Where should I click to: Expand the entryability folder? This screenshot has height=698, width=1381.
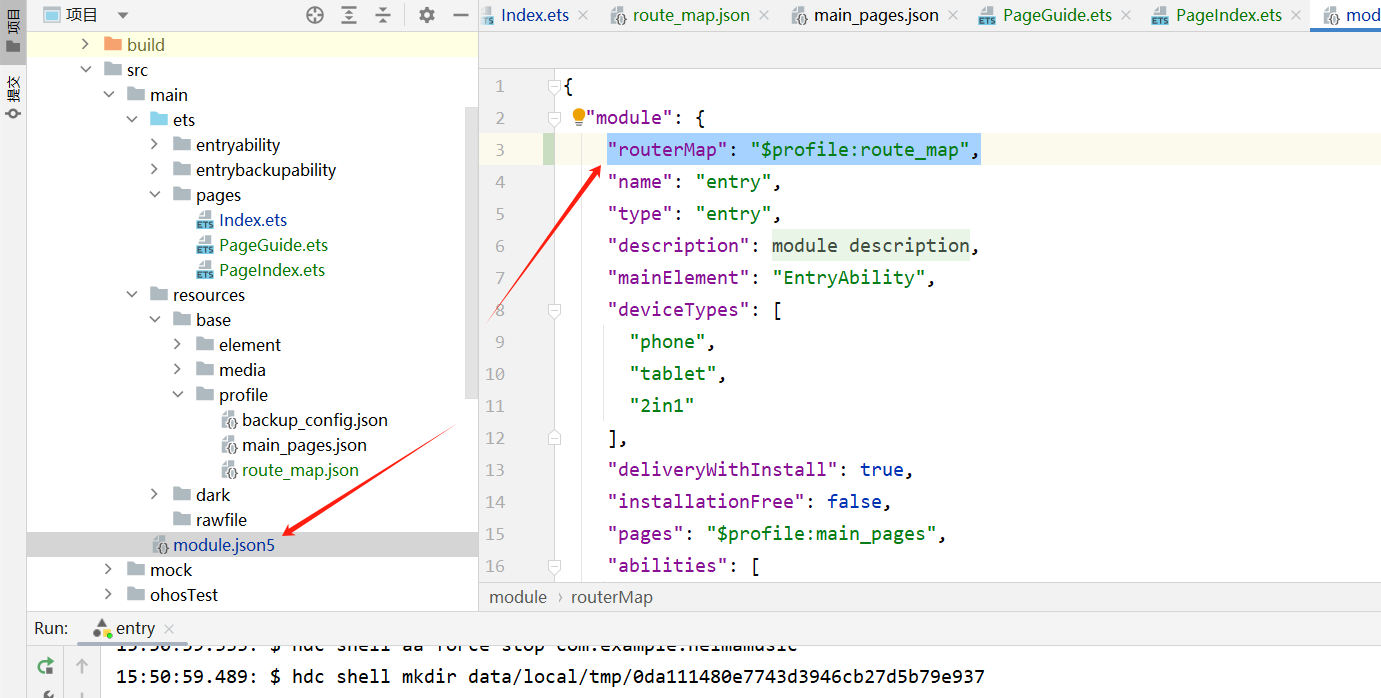point(154,145)
